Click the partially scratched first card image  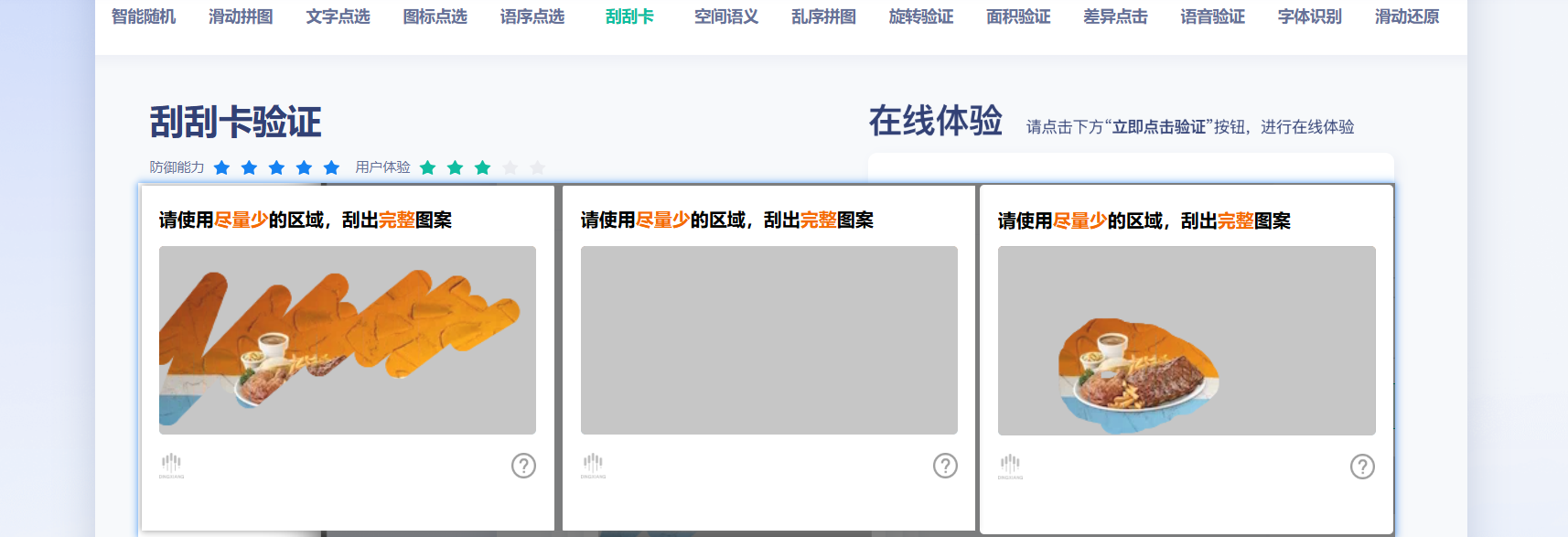(x=348, y=340)
